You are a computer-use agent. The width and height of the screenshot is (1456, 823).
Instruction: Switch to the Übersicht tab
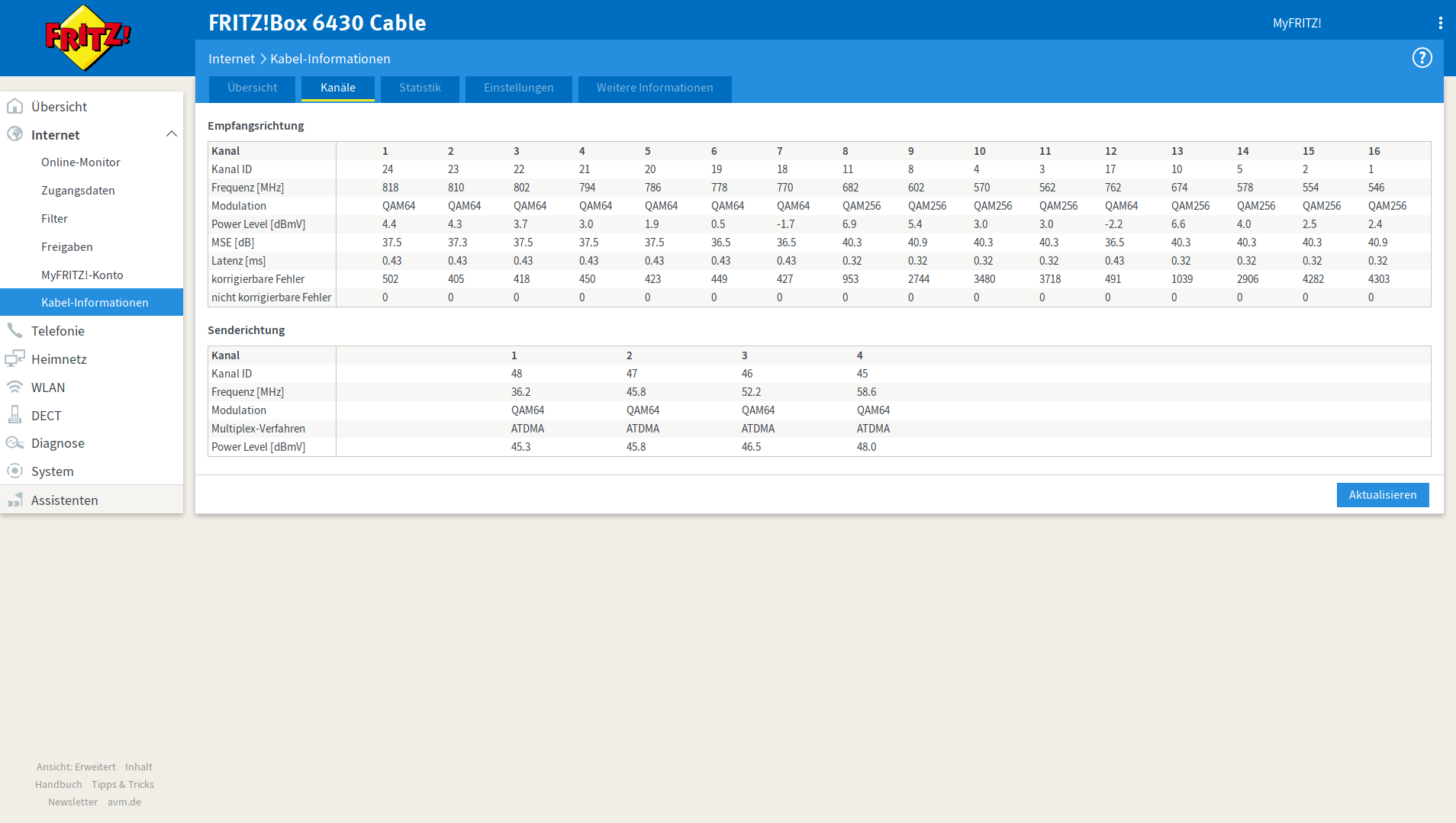[253, 88]
